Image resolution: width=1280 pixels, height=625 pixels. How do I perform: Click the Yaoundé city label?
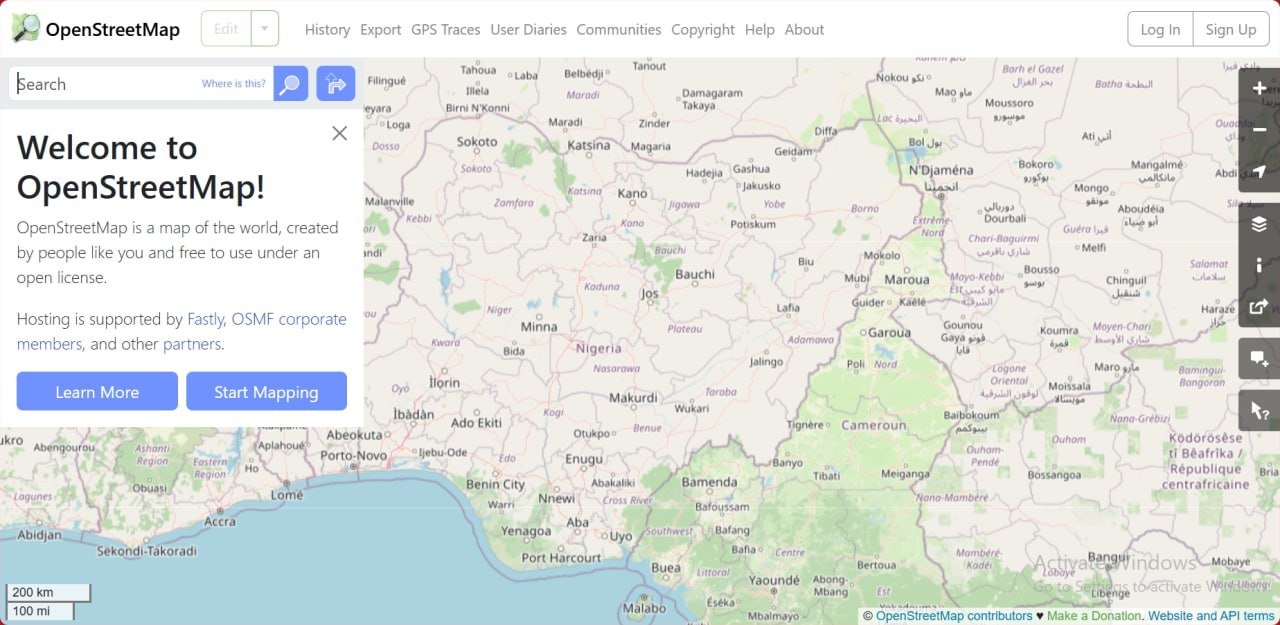point(774,579)
